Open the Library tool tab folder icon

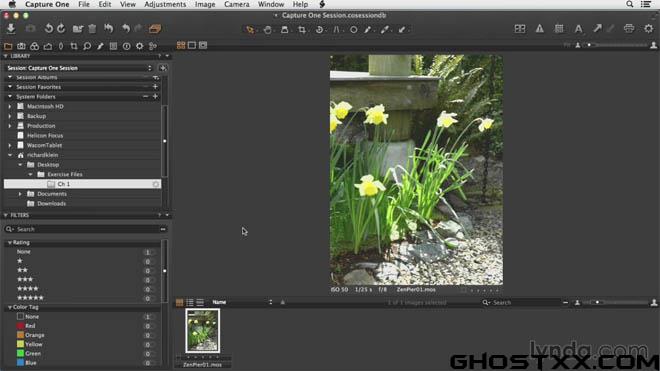8,46
